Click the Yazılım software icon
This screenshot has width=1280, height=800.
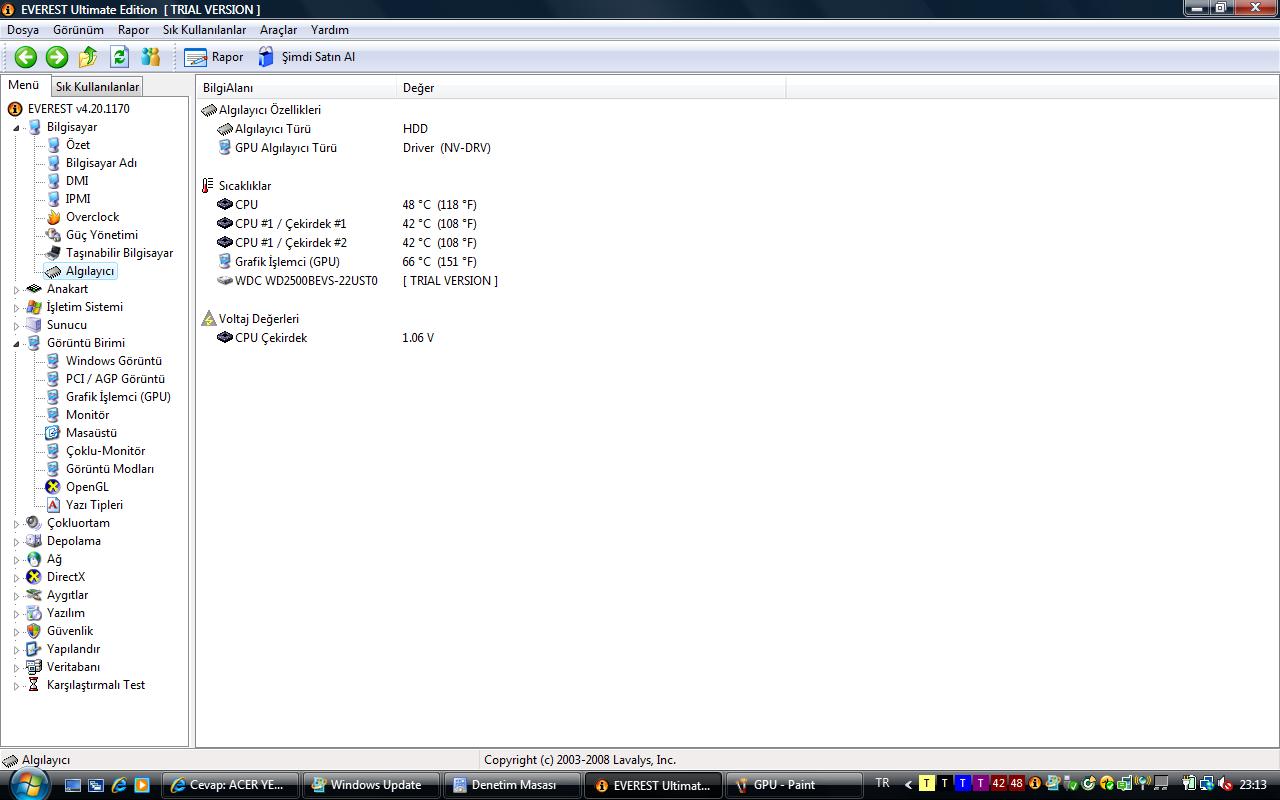pyautogui.click(x=34, y=613)
